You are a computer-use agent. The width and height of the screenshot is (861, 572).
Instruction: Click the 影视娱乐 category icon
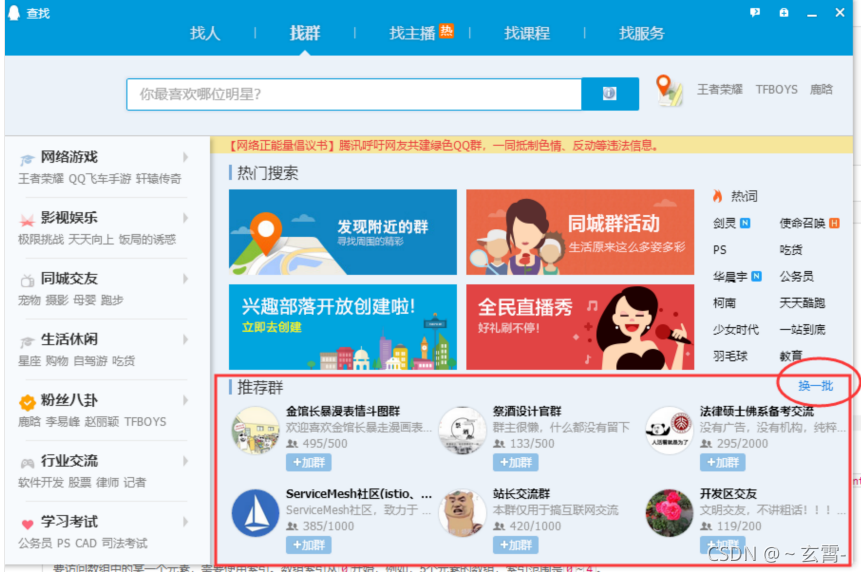click(27, 220)
